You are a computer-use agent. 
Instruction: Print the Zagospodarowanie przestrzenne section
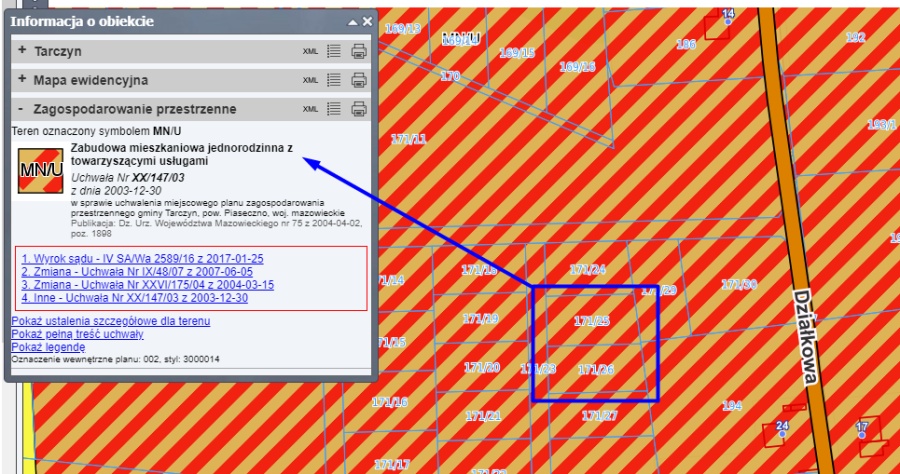[x=359, y=109]
